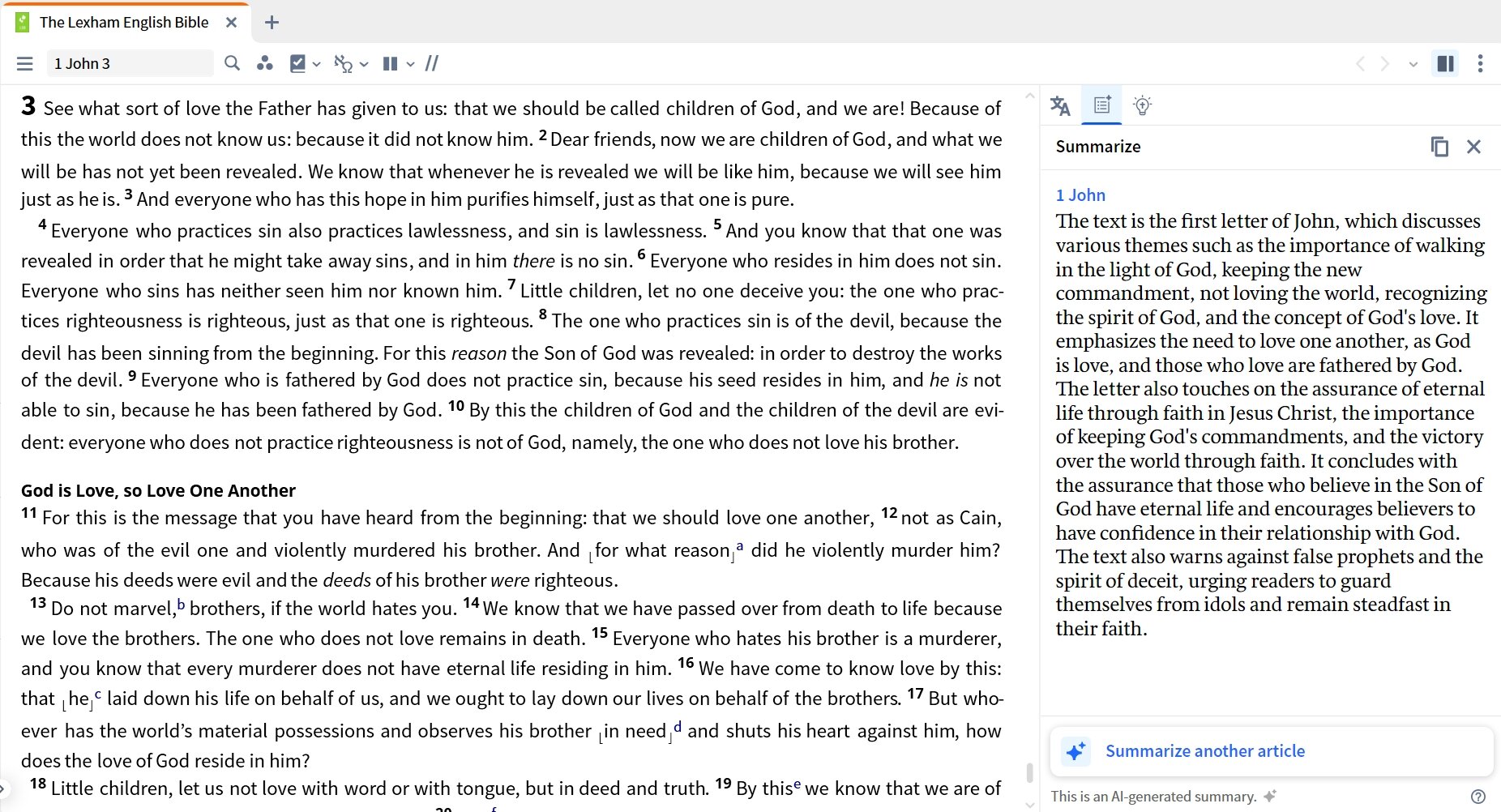Screen dimensions: 1501x812
Task: Click verse number 13
Action: coord(38,603)
